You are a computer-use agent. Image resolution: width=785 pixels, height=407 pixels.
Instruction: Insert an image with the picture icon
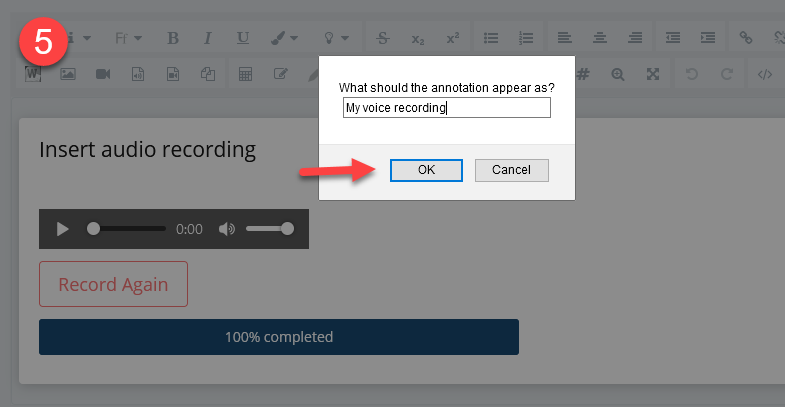pyautogui.click(x=68, y=74)
